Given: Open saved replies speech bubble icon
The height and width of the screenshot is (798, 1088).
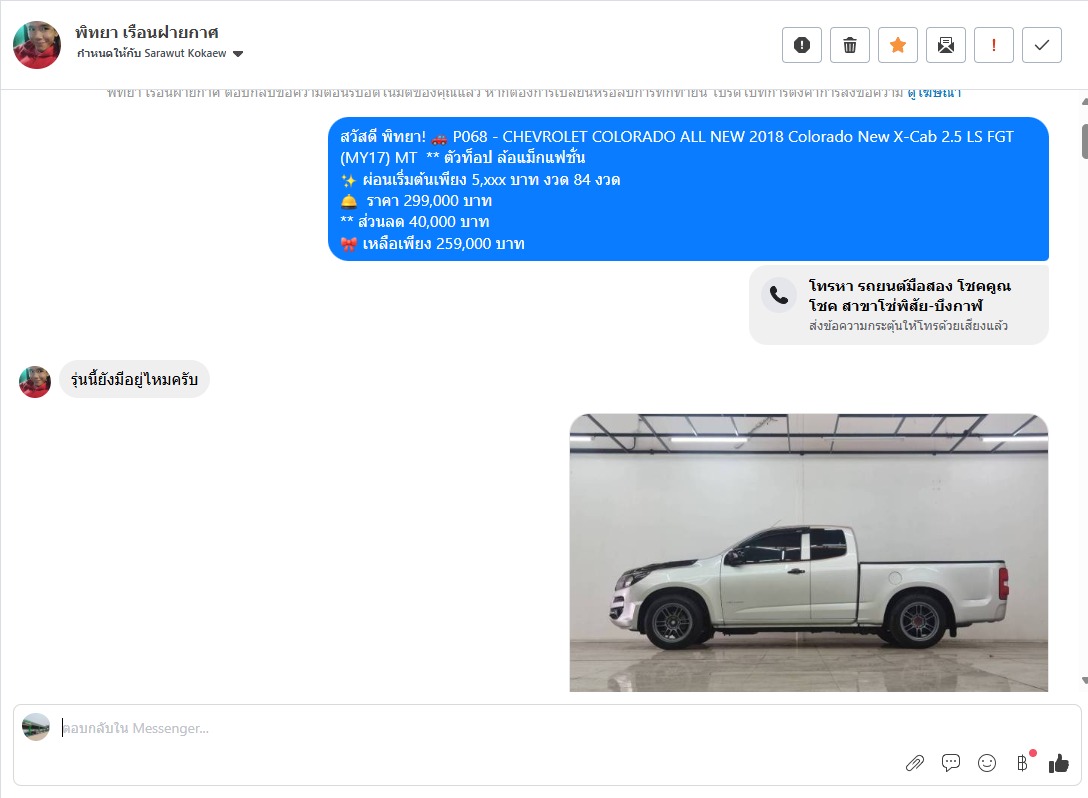Looking at the screenshot, I should [951, 763].
